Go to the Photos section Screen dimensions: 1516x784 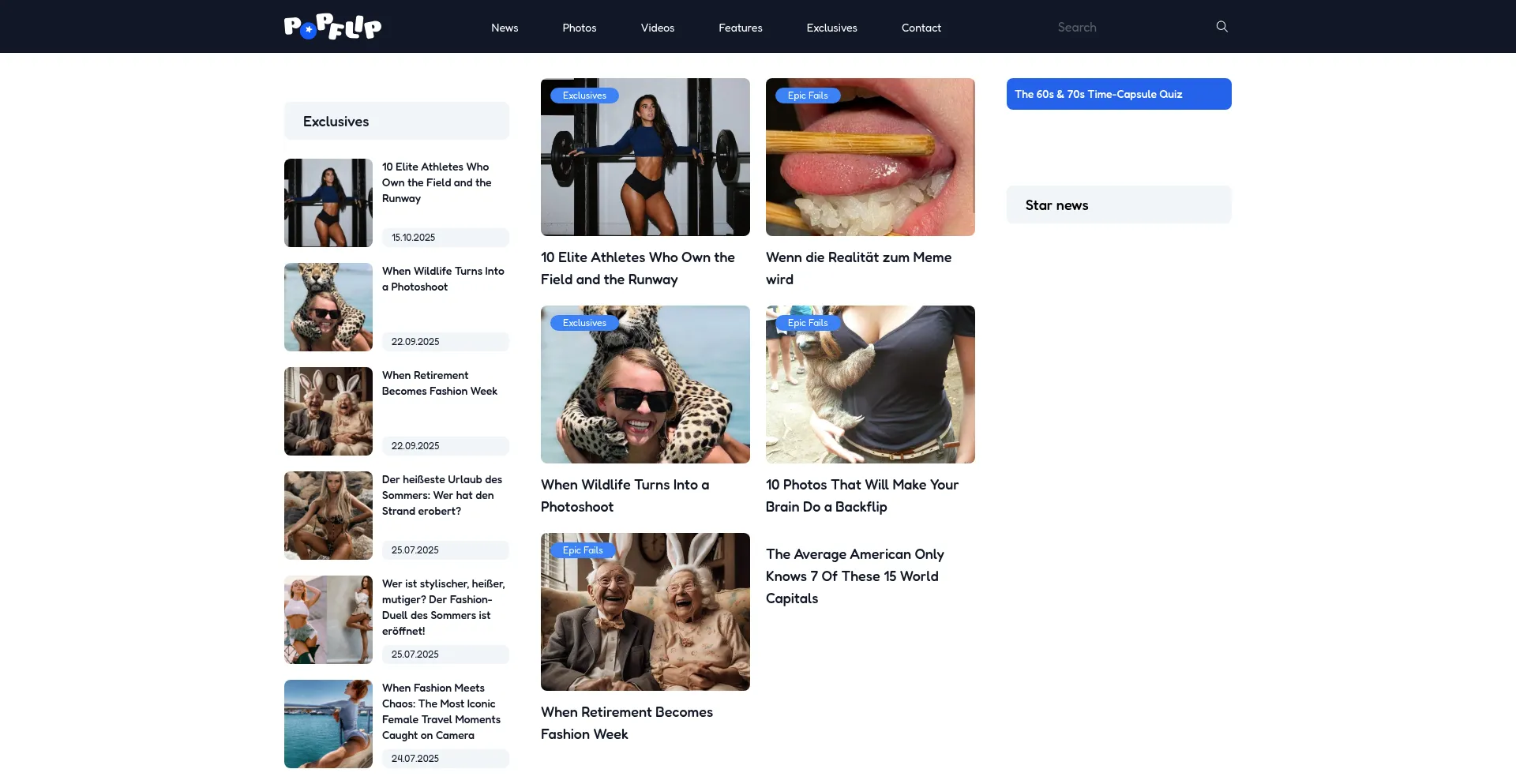click(579, 28)
